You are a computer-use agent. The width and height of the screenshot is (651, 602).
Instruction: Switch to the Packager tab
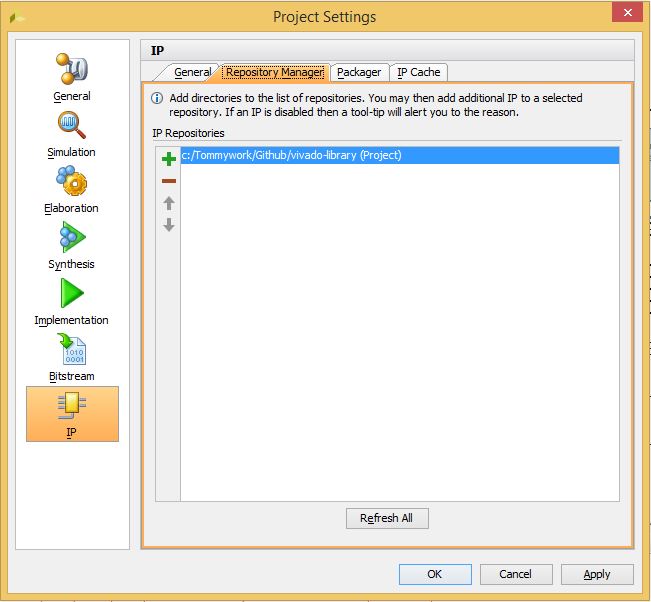click(358, 72)
